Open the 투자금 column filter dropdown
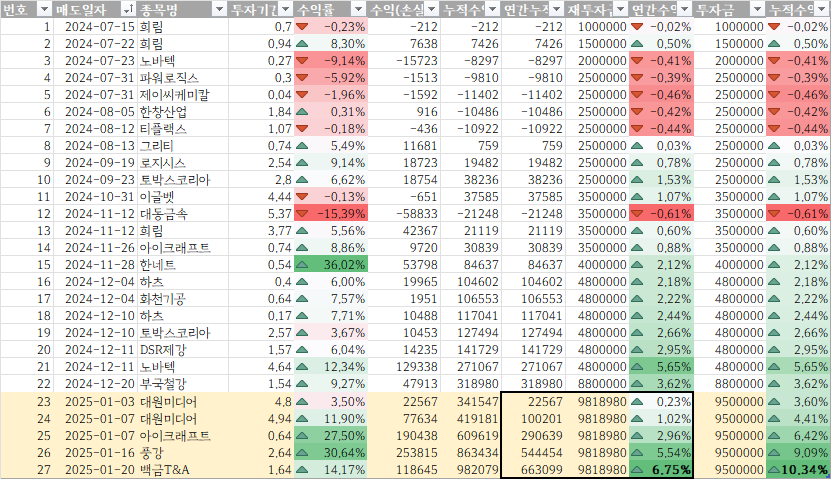 point(757,9)
